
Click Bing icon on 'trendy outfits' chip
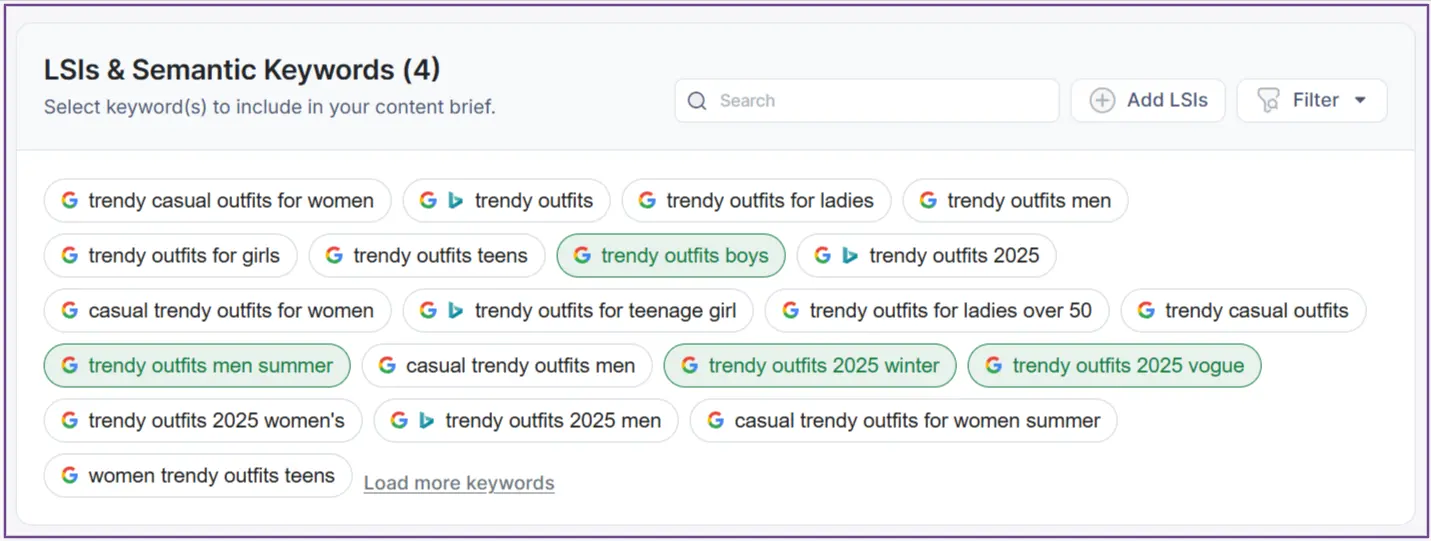[455, 201]
